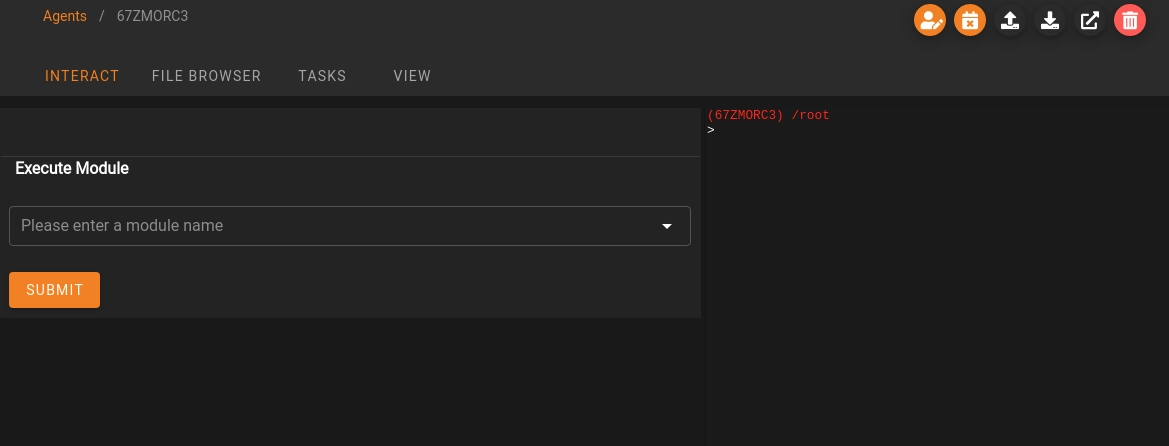Click the calendar-with-X kill date icon

(x=970, y=20)
